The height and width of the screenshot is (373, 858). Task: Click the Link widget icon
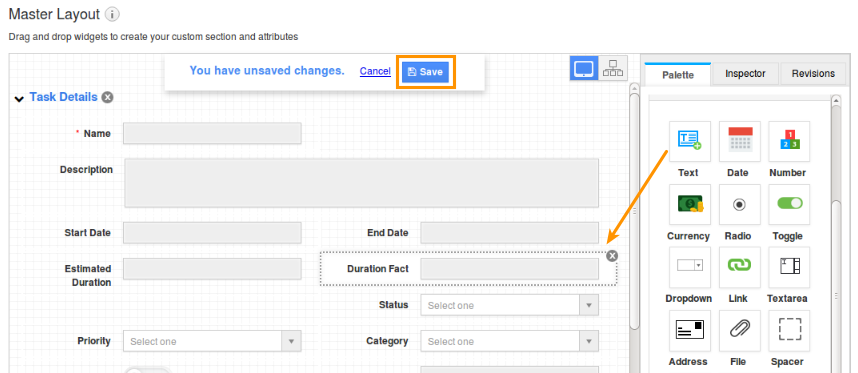coord(740,267)
